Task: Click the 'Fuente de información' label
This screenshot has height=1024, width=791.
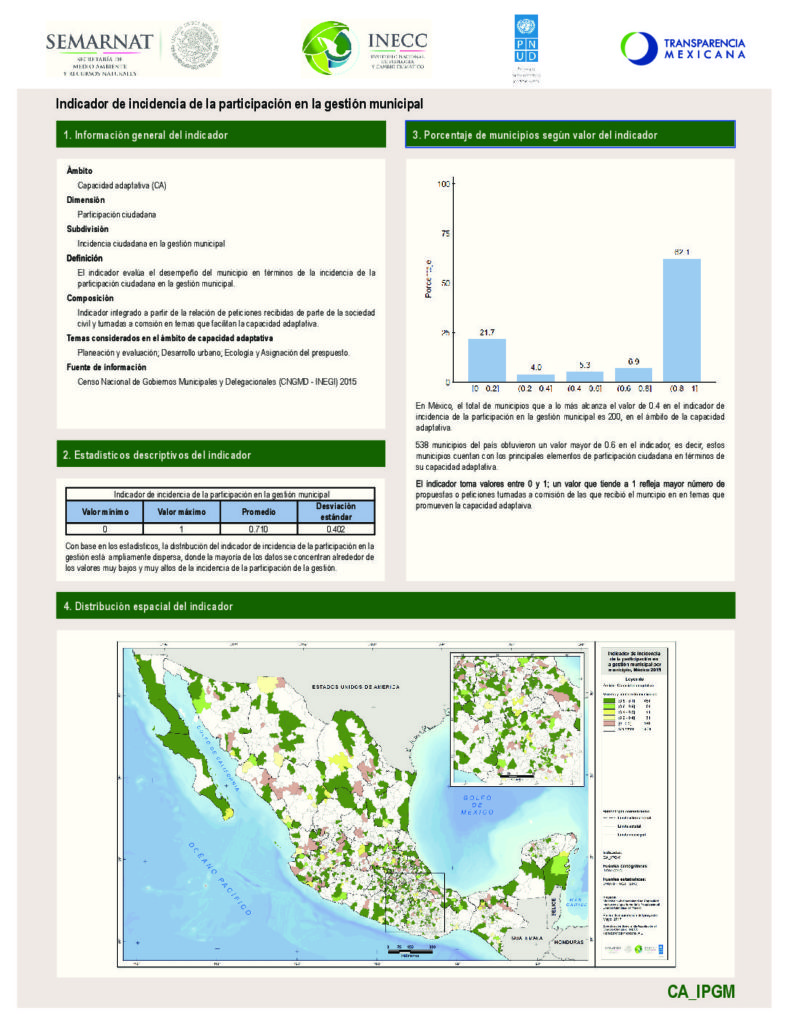Action: coord(106,367)
